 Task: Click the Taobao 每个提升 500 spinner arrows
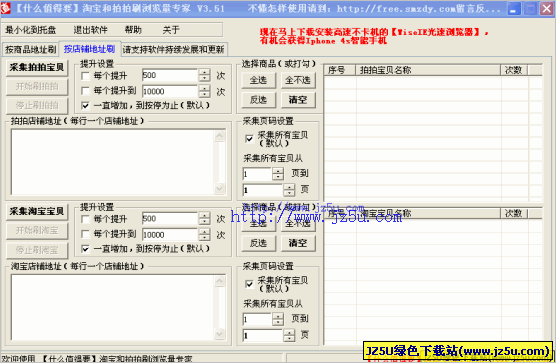click(204, 218)
